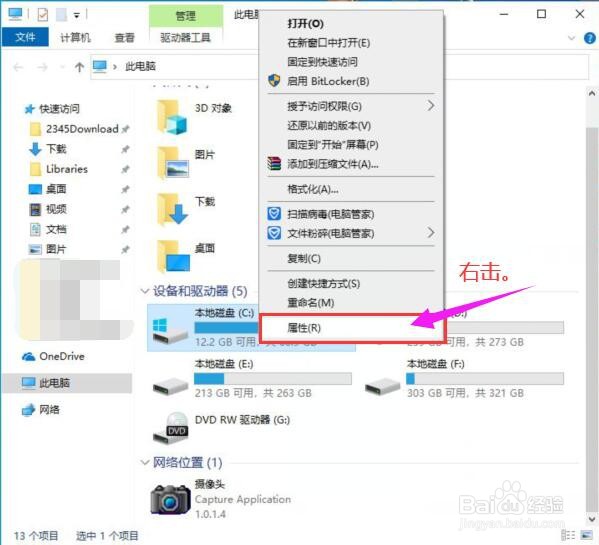Viewport: 599px width, 545px height.
Task: Click 此电脑 in the address bar
Action: click(140, 66)
